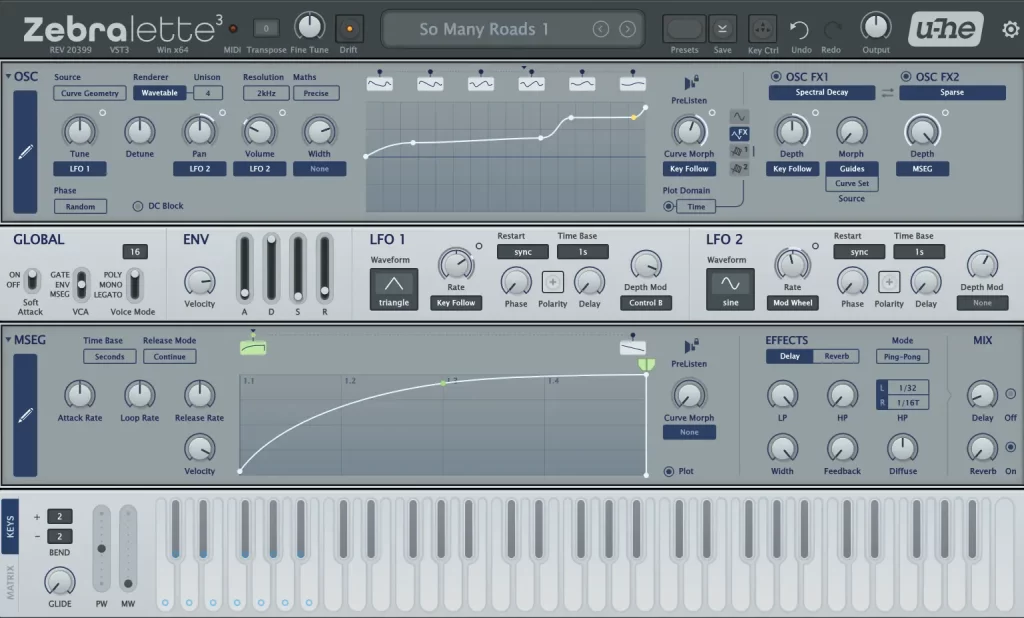Screen dimensions: 1024x618
Task: Click the Guides morph source button
Action: pos(852,169)
